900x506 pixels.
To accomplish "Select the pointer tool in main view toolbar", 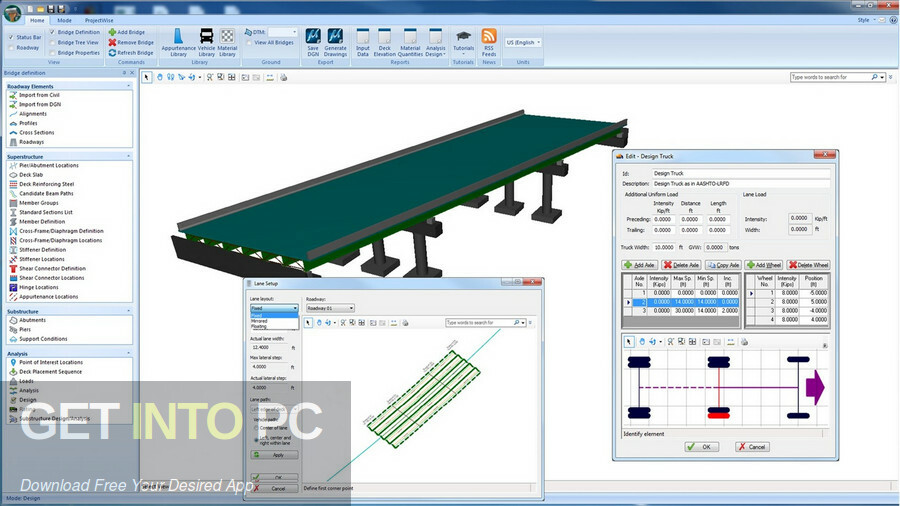I will tap(146, 77).
